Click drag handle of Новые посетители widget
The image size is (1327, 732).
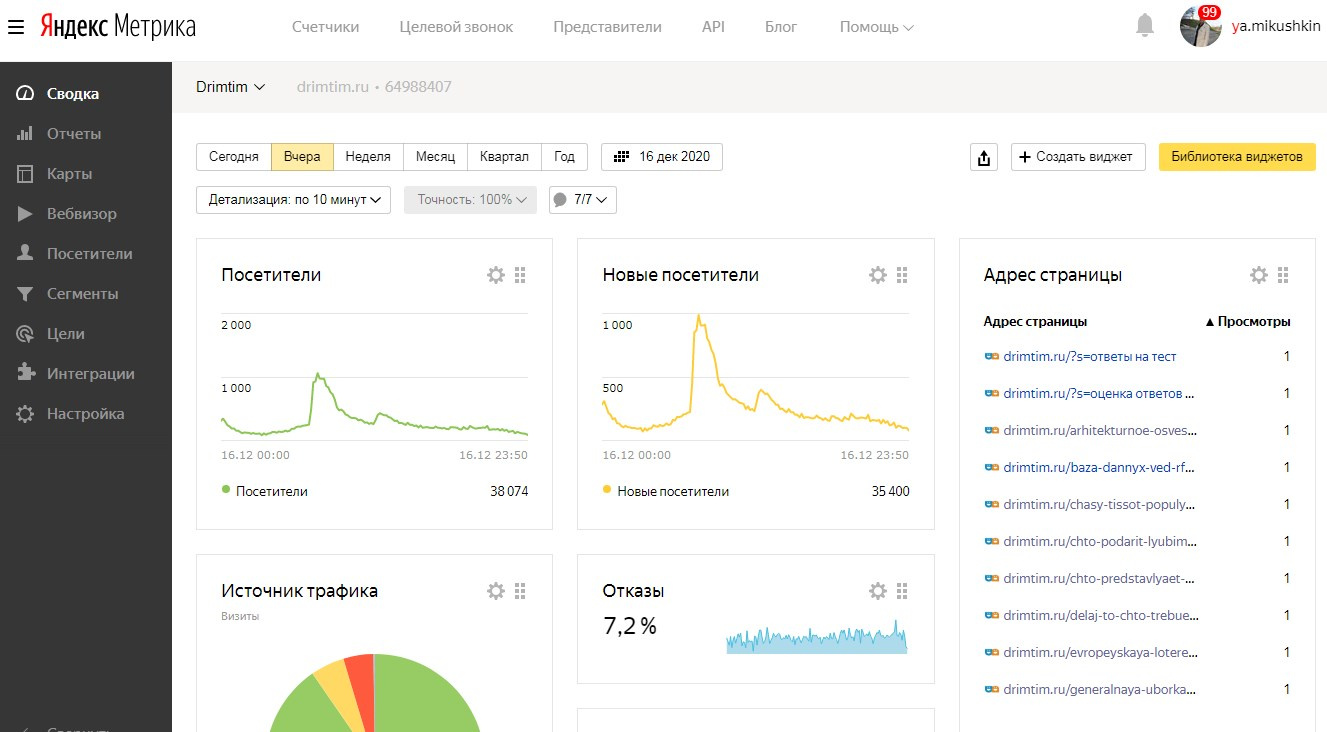click(902, 275)
